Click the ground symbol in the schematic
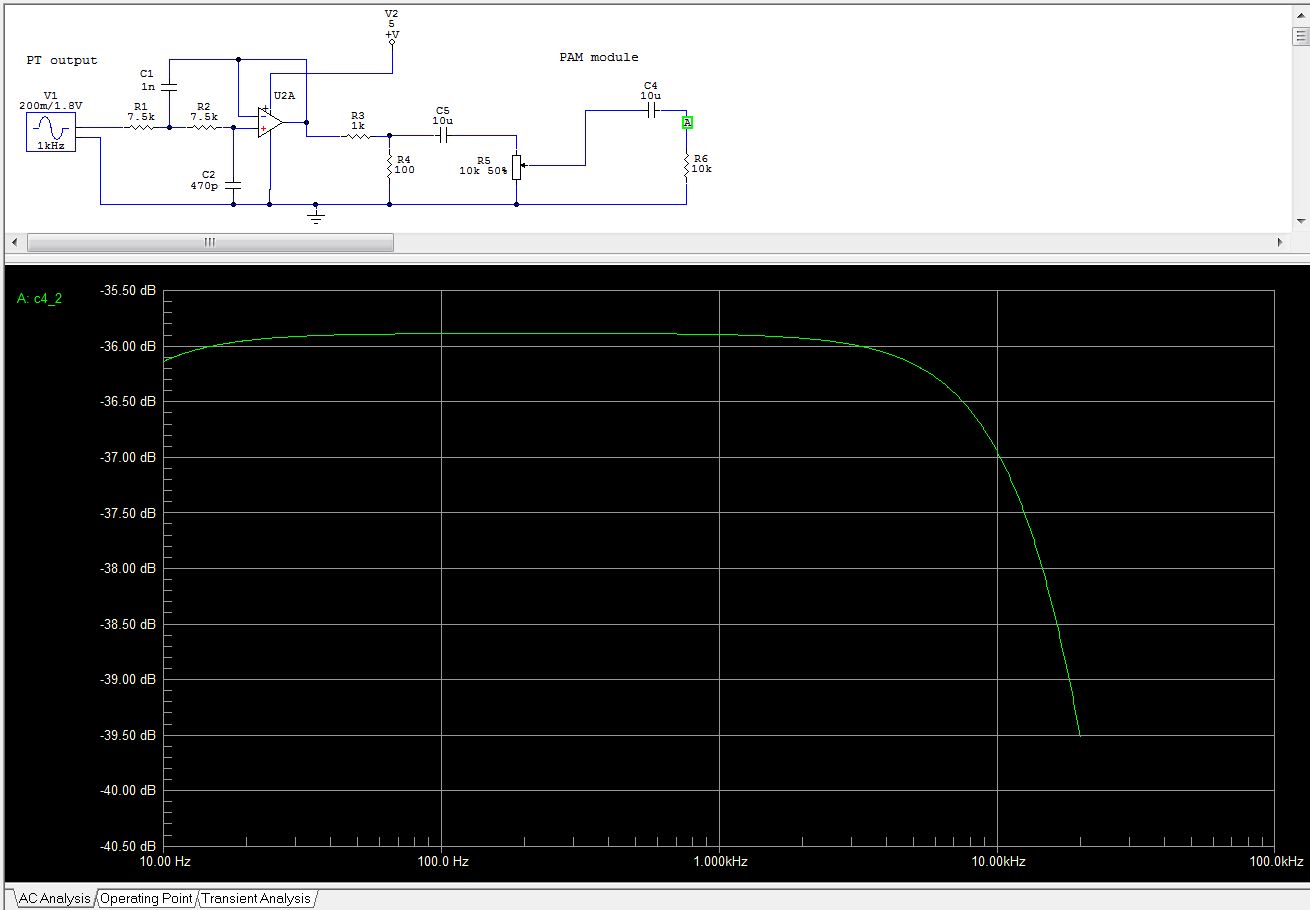 [316, 214]
